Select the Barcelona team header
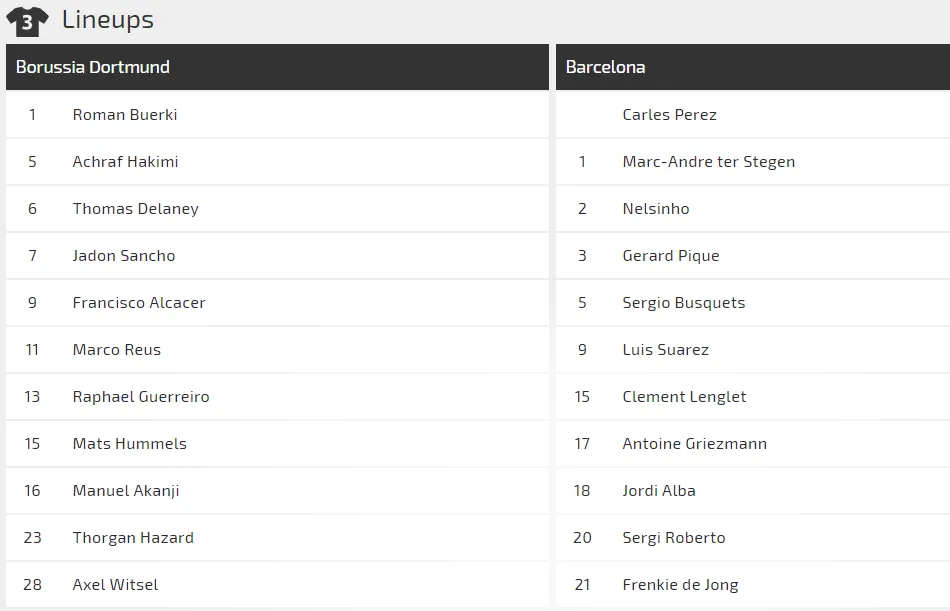 (605, 67)
